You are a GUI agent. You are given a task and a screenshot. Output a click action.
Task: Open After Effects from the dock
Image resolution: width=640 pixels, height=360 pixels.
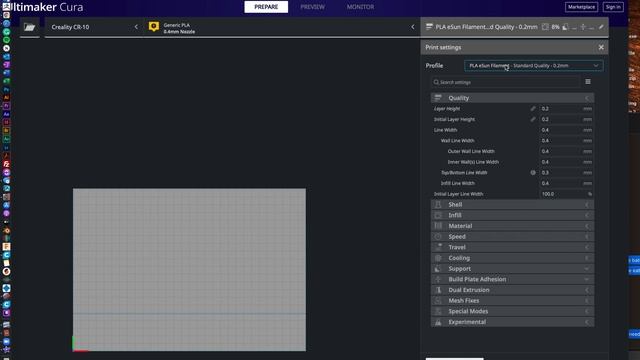coord(6,114)
